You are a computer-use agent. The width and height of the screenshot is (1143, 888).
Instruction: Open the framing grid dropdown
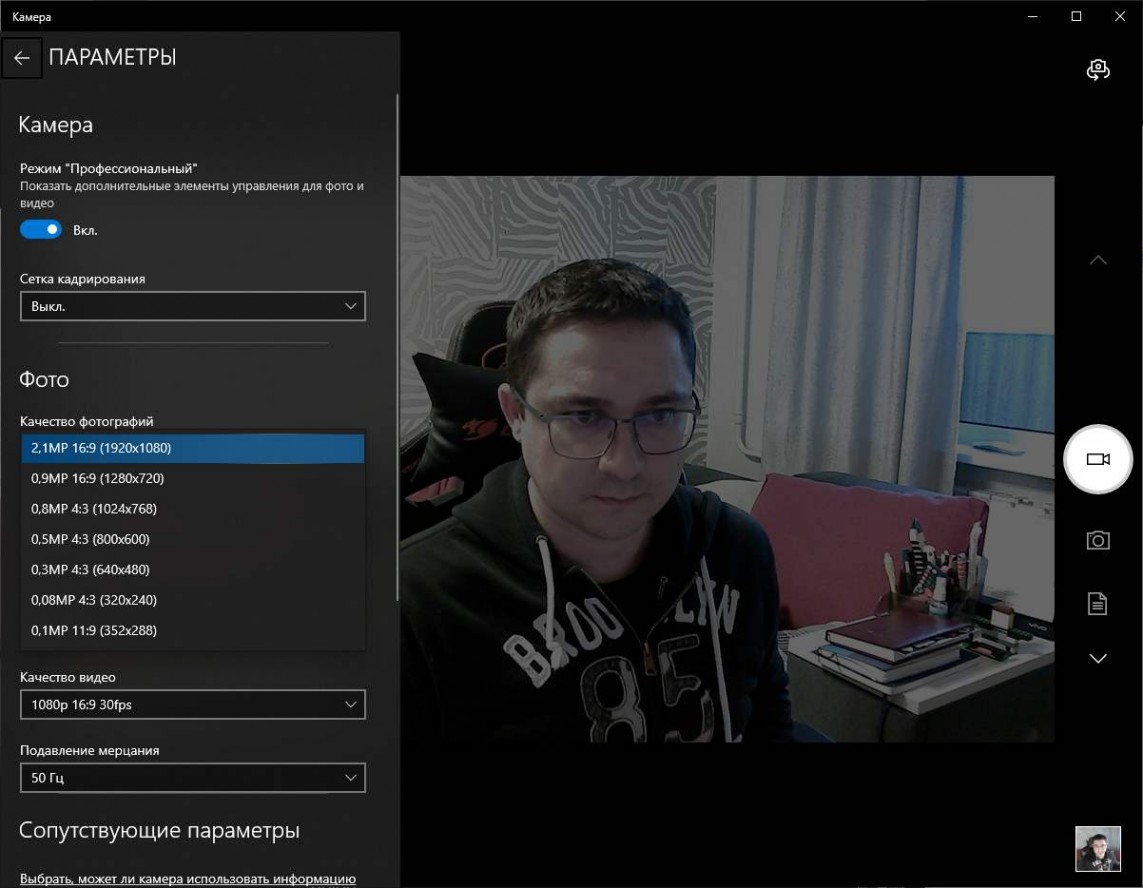point(192,306)
